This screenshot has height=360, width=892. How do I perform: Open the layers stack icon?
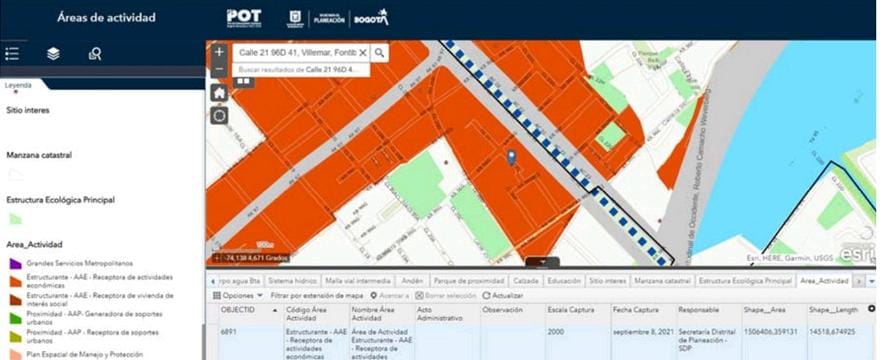pyautogui.click(x=53, y=54)
